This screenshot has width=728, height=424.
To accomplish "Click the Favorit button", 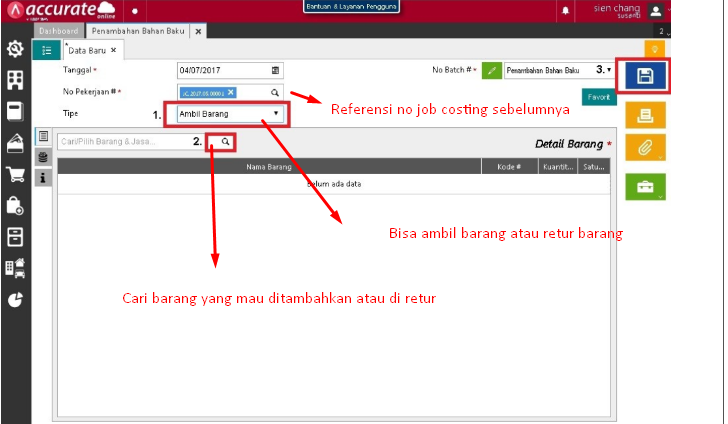I will [x=599, y=97].
